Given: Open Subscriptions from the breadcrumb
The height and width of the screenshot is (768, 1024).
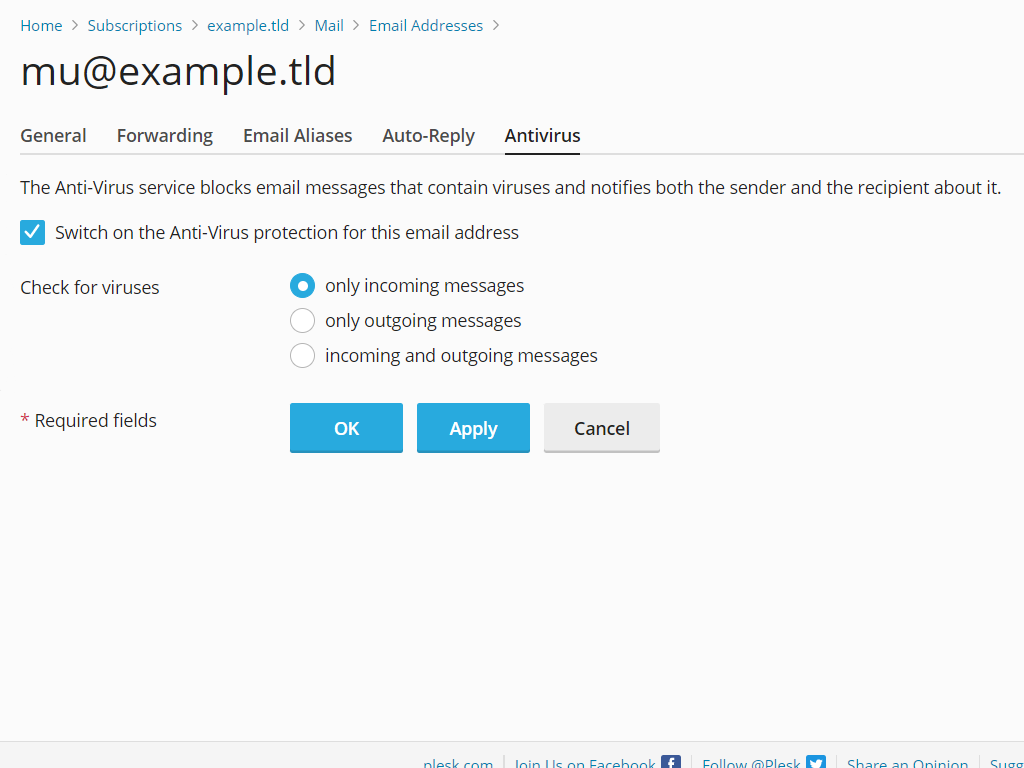Looking at the screenshot, I should tap(134, 25).
